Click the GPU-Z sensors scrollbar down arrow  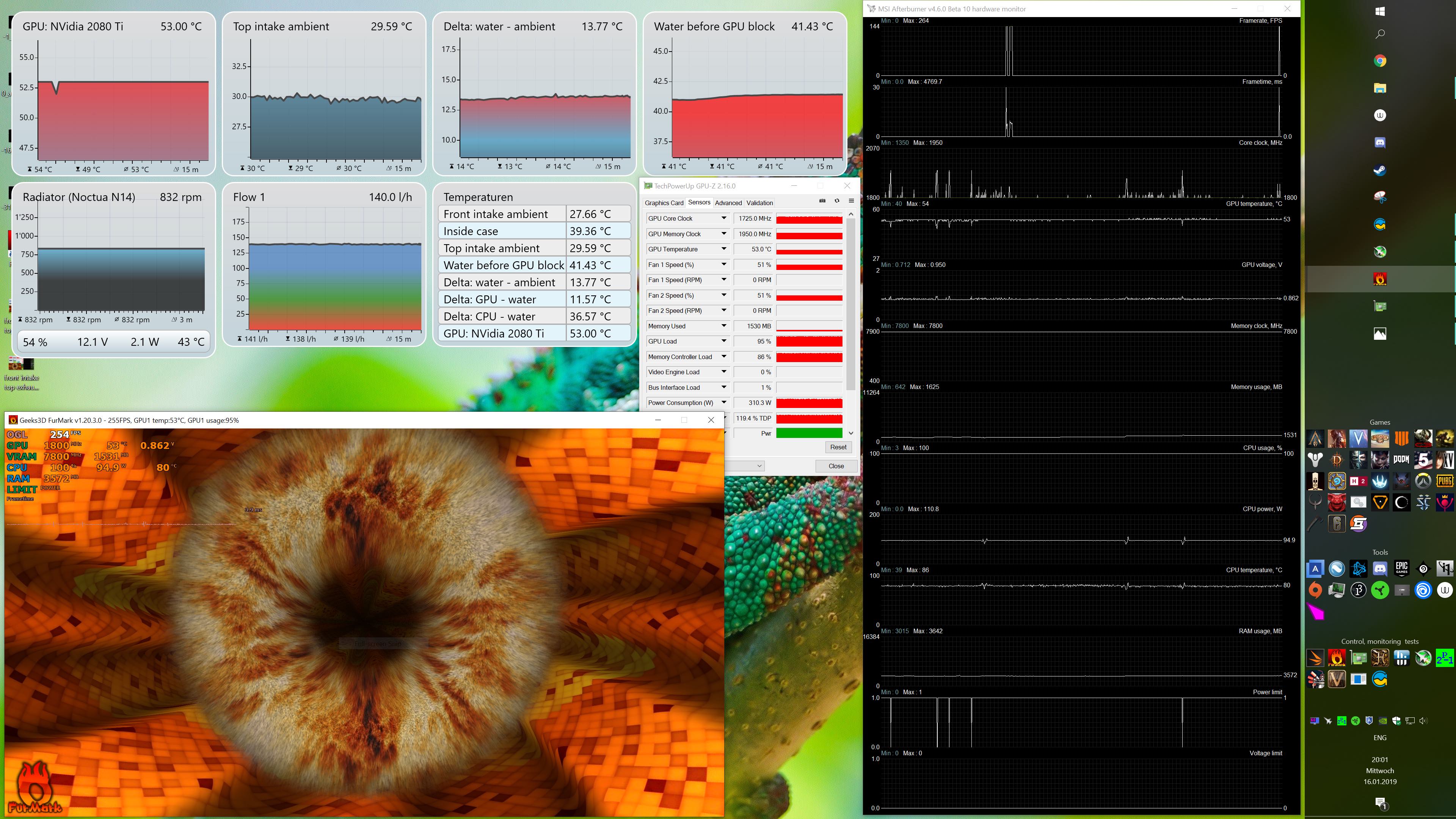[851, 433]
